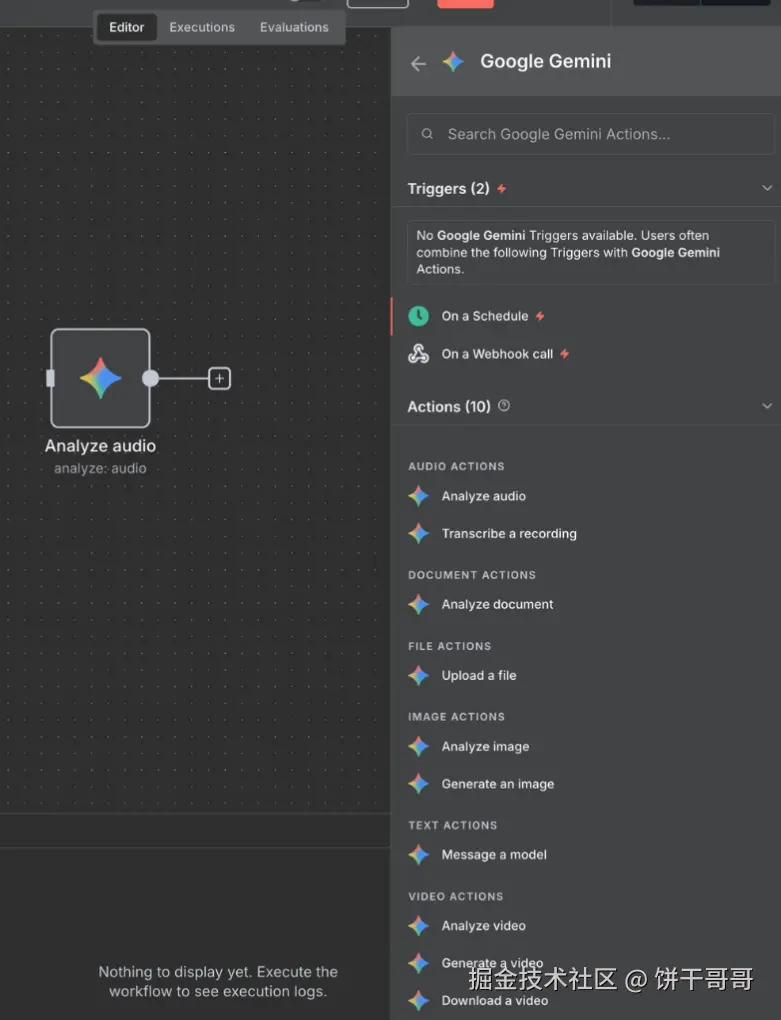Click the bolt icon after On a Schedule
The width and height of the screenshot is (781, 1020).
click(x=540, y=316)
